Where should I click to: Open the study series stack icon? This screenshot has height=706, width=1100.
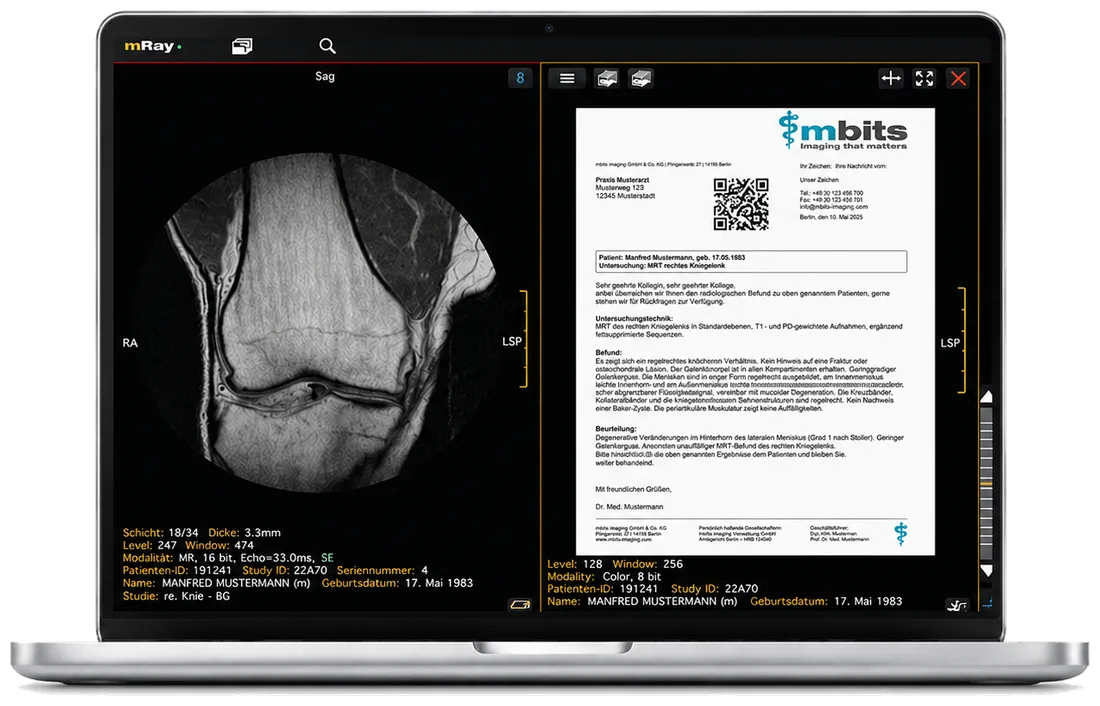click(242, 46)
